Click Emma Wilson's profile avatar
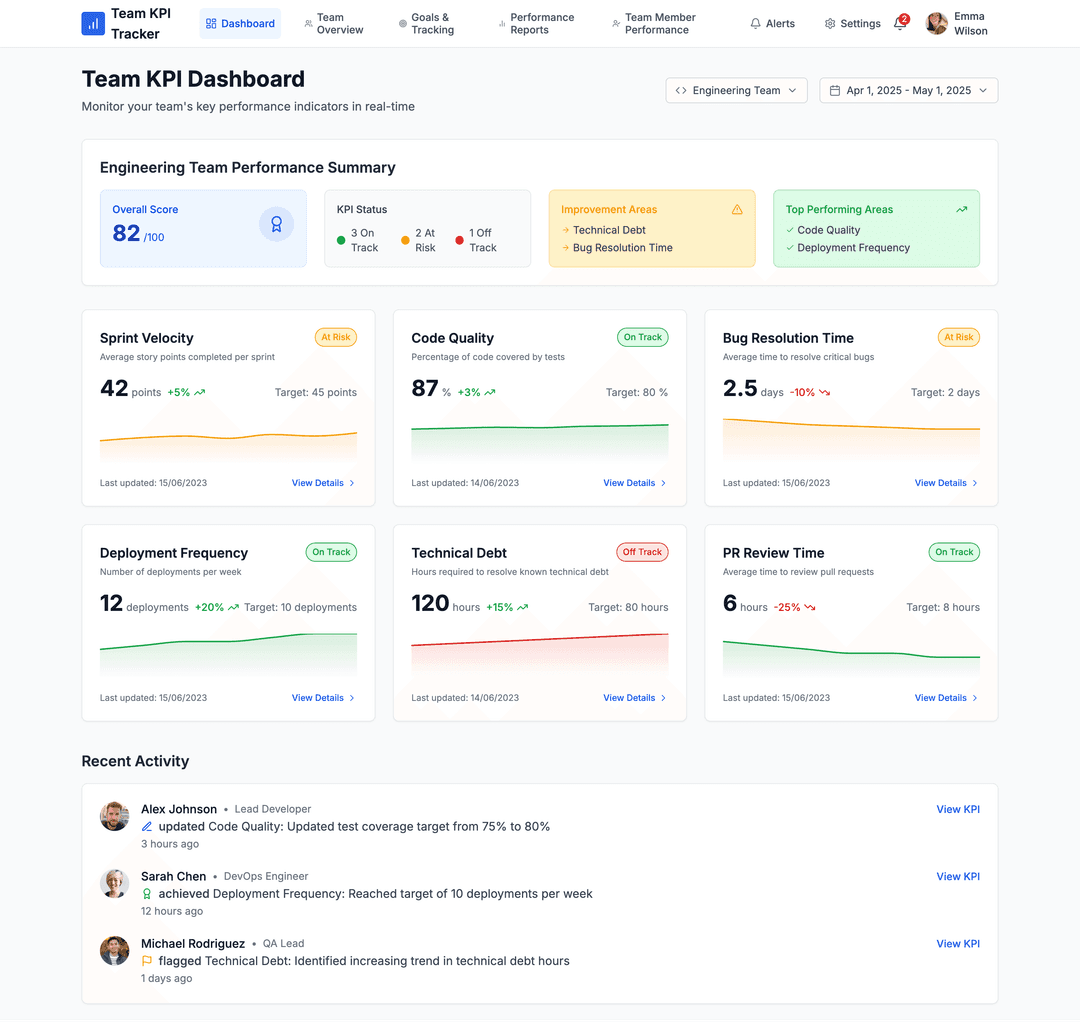Image resolution: width=1080 pixels, height=1022 pixels. click(936, 23)
